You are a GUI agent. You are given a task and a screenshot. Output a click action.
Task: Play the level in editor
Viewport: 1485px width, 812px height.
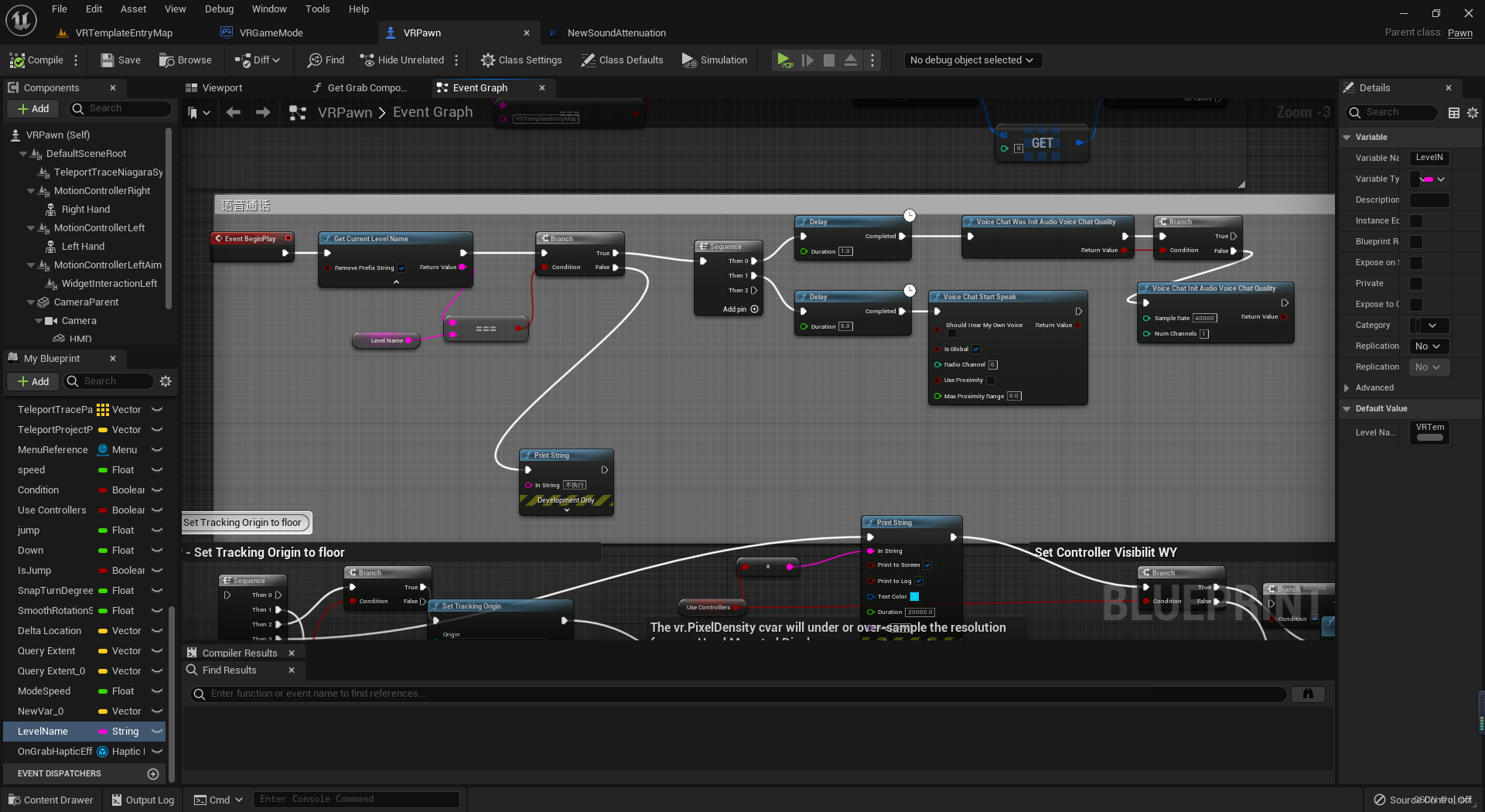tap(784, 60)
